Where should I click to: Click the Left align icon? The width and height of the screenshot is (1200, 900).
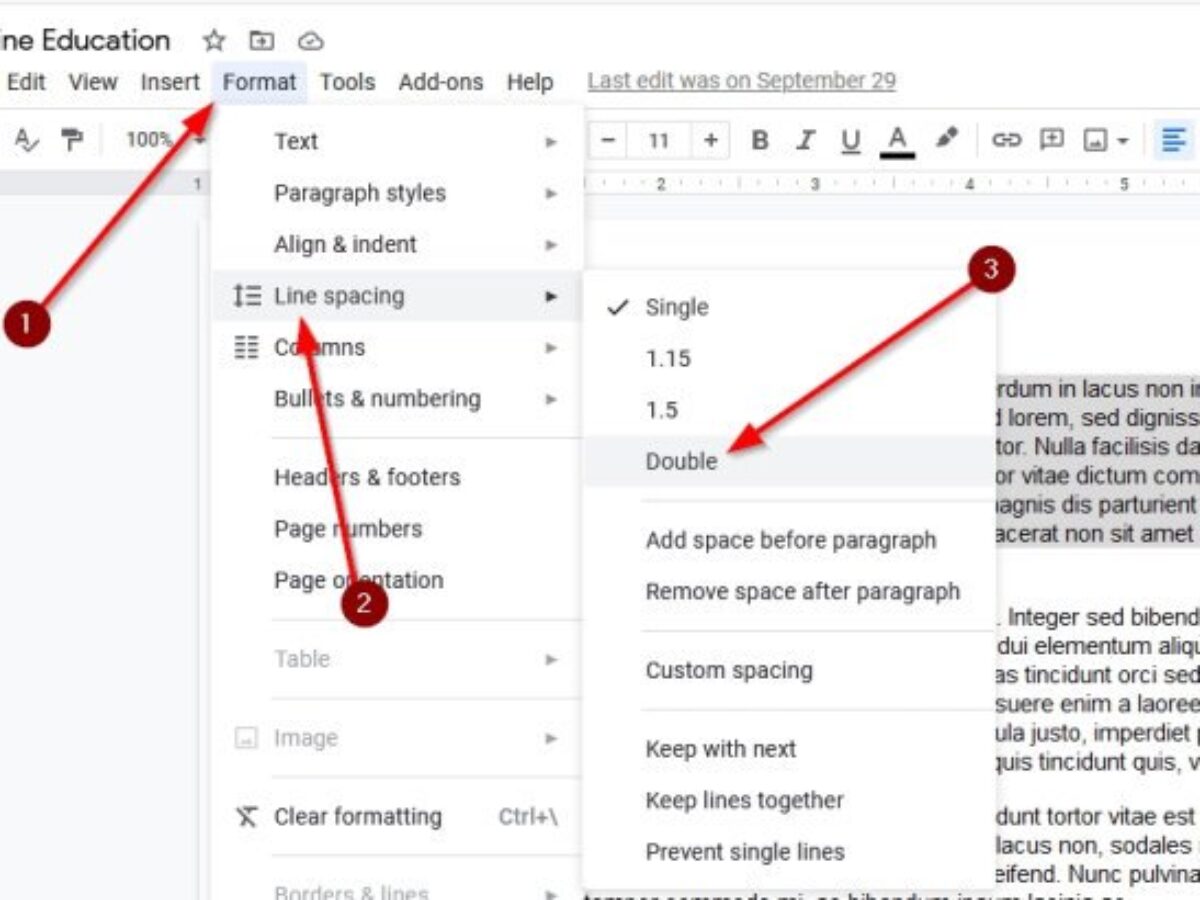point(1172,140)
